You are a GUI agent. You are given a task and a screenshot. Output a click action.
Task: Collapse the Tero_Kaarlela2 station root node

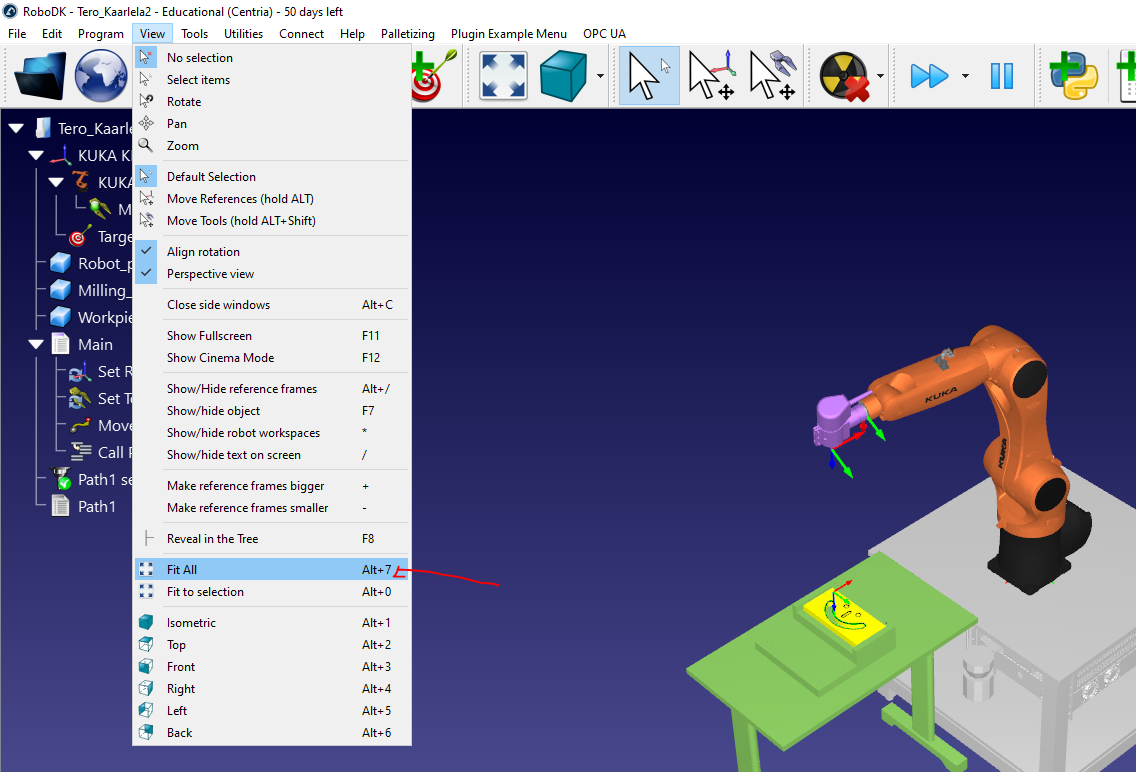[16, 128]
